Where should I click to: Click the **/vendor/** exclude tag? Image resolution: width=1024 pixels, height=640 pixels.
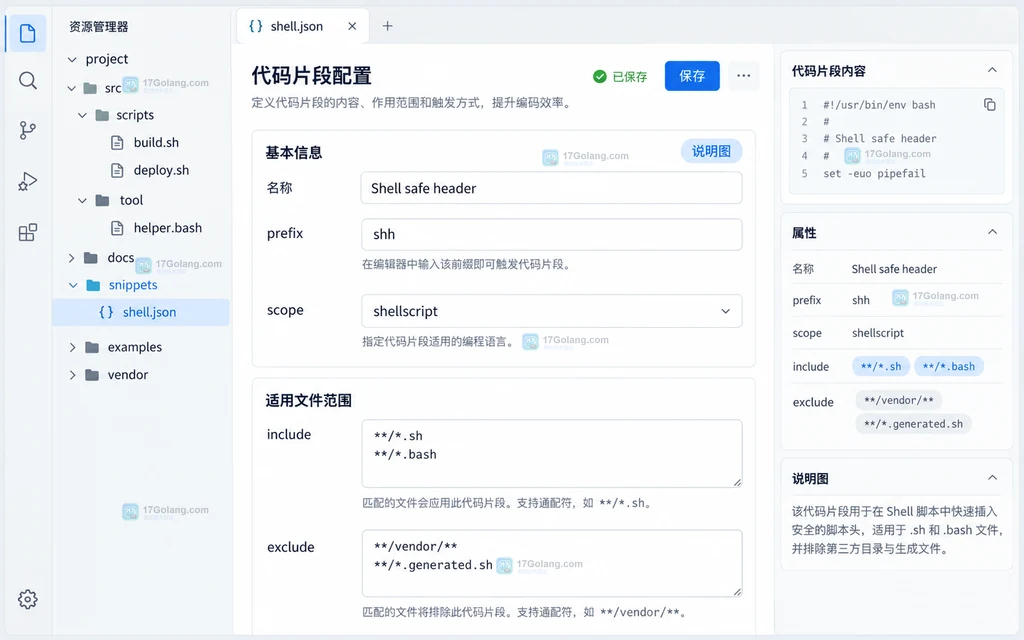[899, 400]
